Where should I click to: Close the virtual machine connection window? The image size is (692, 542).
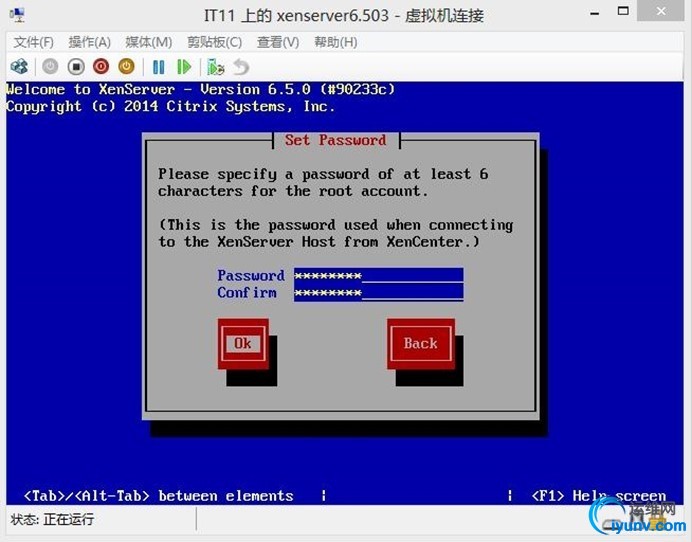(661, 11)
